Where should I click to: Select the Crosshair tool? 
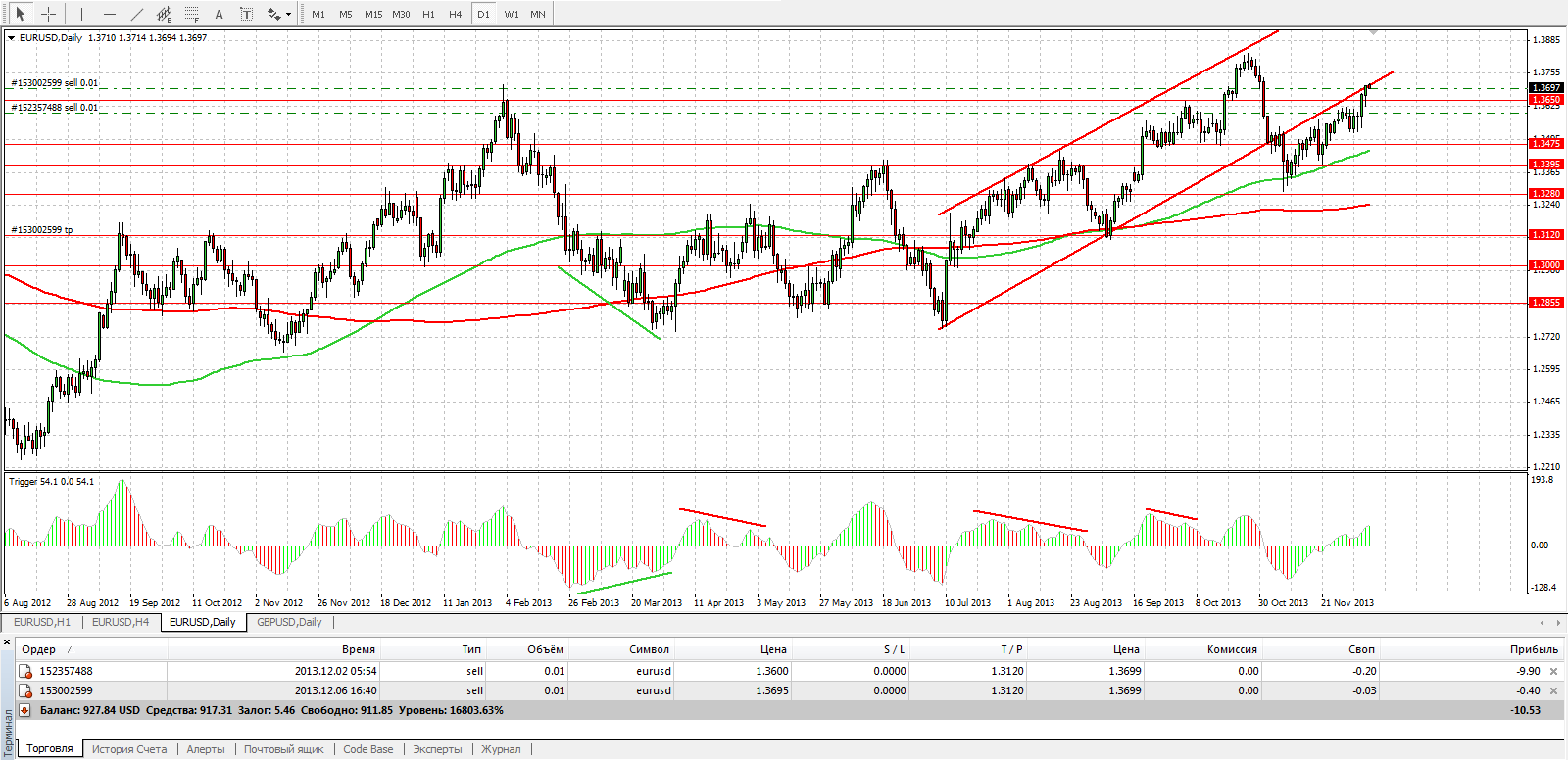(x=48, y=14)
